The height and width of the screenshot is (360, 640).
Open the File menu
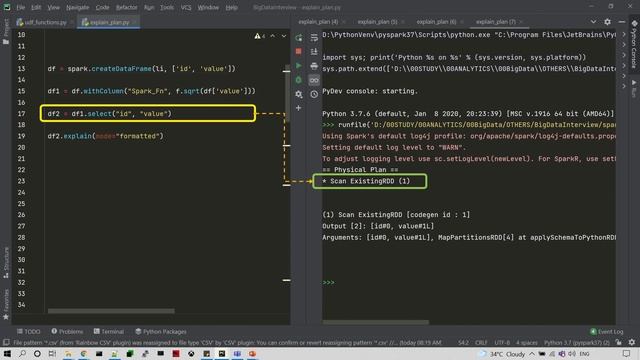21,7
